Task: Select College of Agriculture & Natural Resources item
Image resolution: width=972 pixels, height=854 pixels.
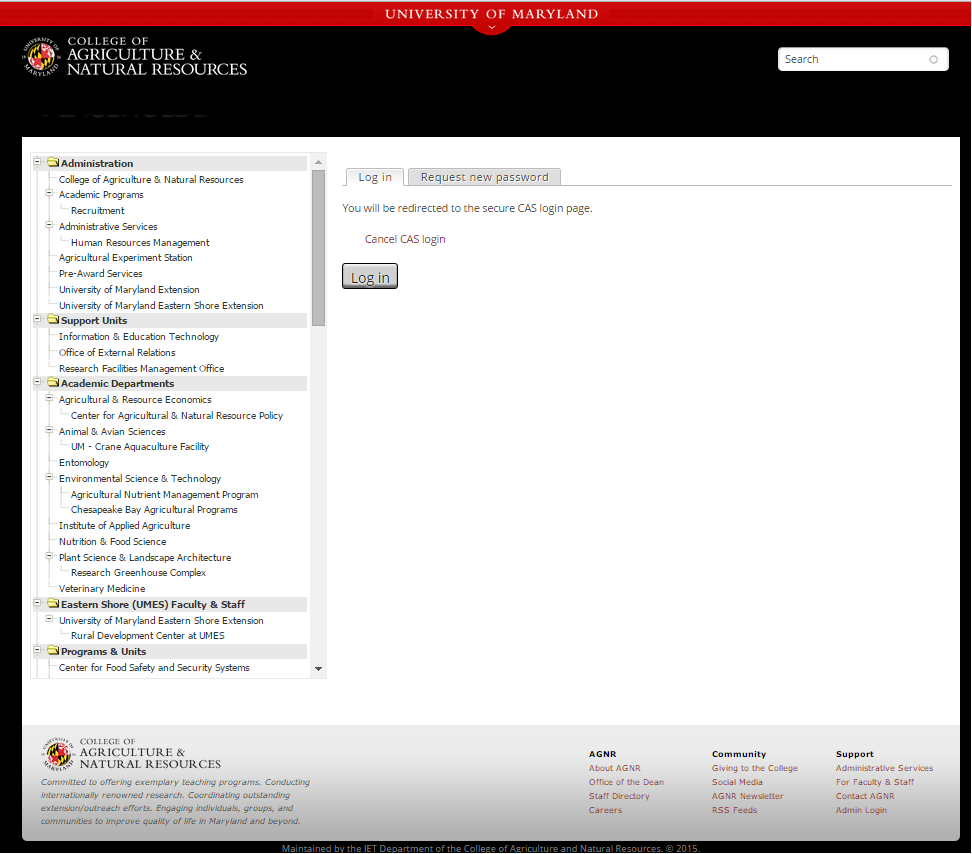Action: pyautogui.click(x=151, y=180)
